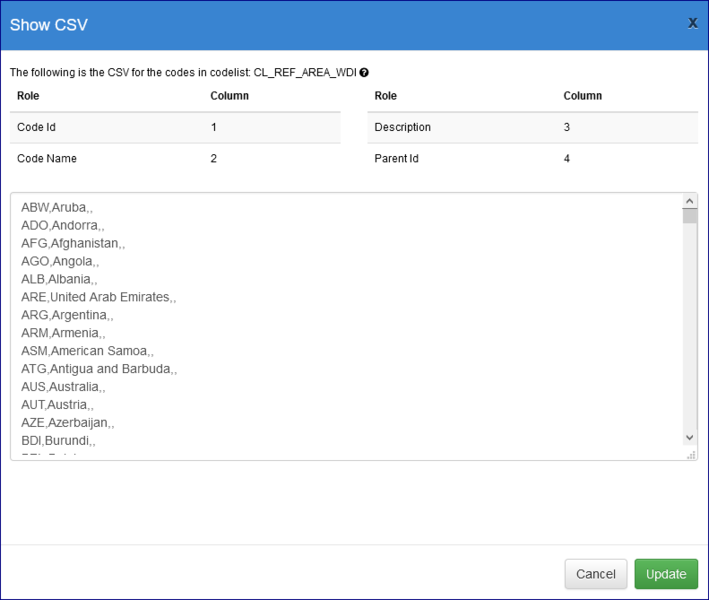Select the Code Name role row
709x600 pixels.
47,158
